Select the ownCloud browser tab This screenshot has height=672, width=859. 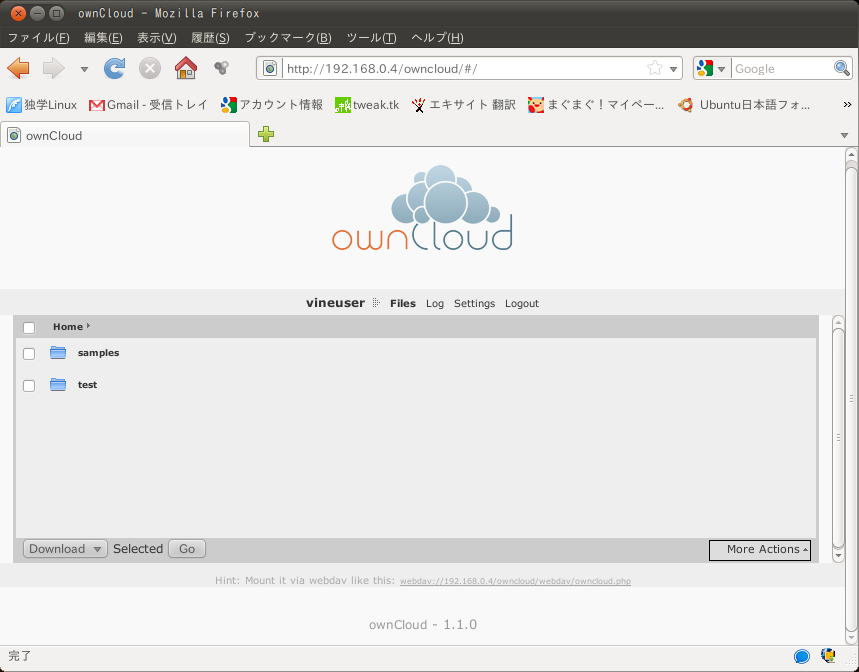coord(125,135)
